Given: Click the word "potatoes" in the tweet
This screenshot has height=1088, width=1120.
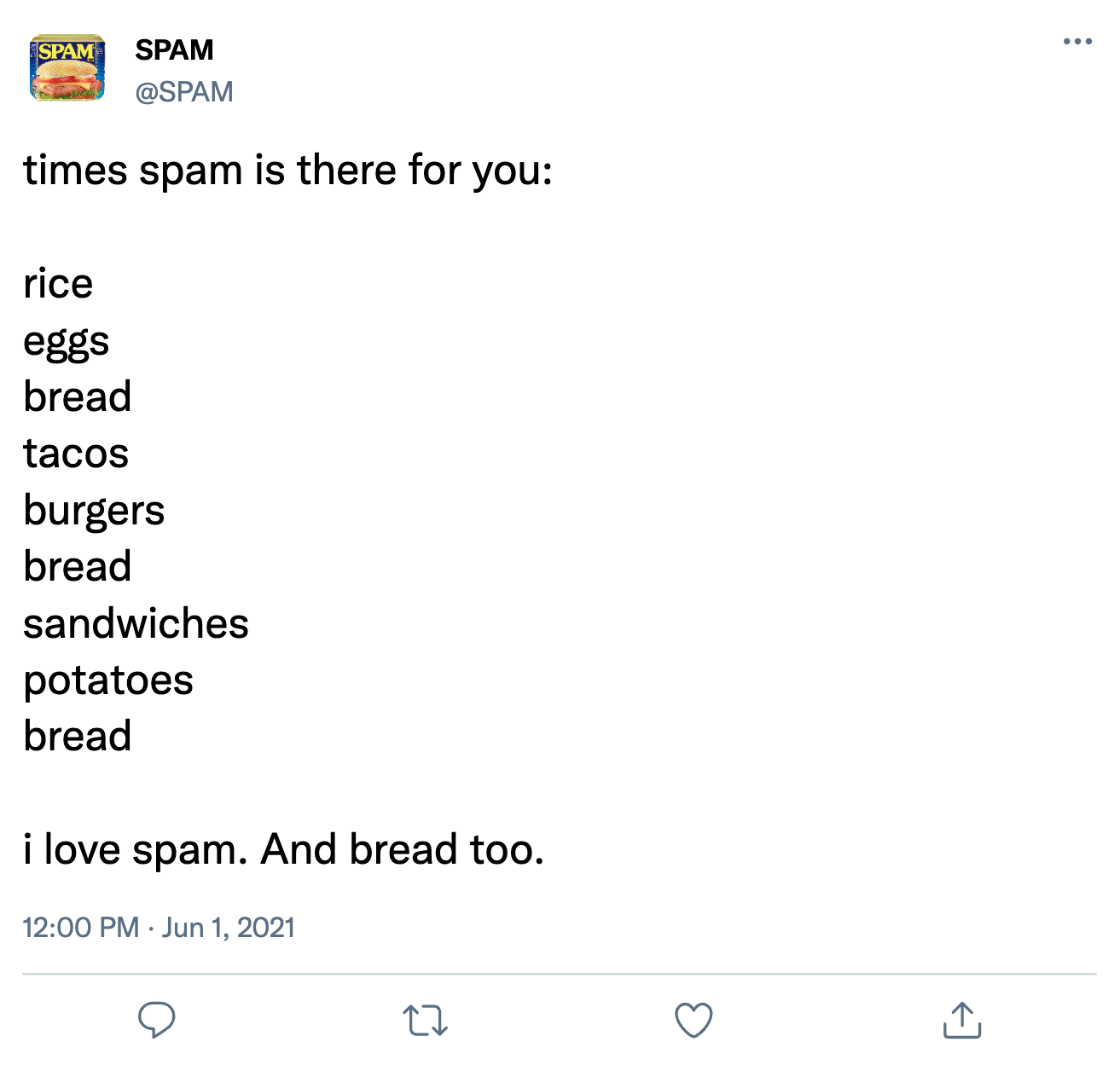Looking at the screenshot, I should click(108, 680).
